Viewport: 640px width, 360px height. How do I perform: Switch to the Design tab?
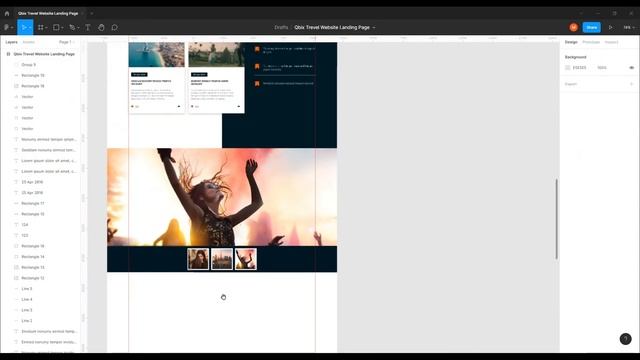tap(571, 42)
